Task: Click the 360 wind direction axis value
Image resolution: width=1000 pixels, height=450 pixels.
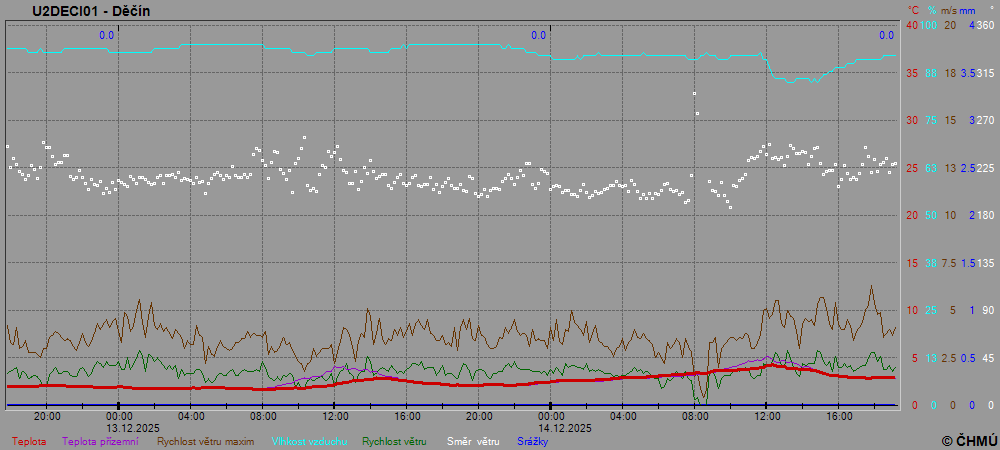Action: point(985,25)
